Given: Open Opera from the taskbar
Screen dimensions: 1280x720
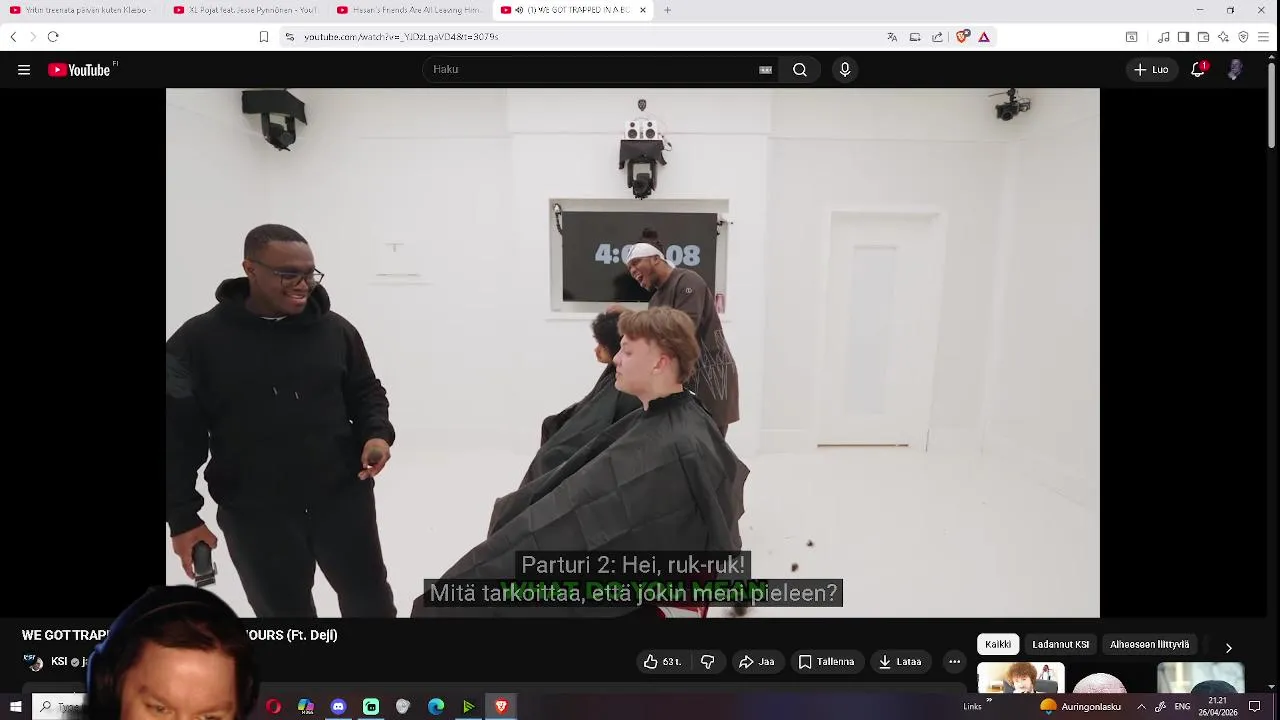Looking at the screenshot, I should [273, 707].
